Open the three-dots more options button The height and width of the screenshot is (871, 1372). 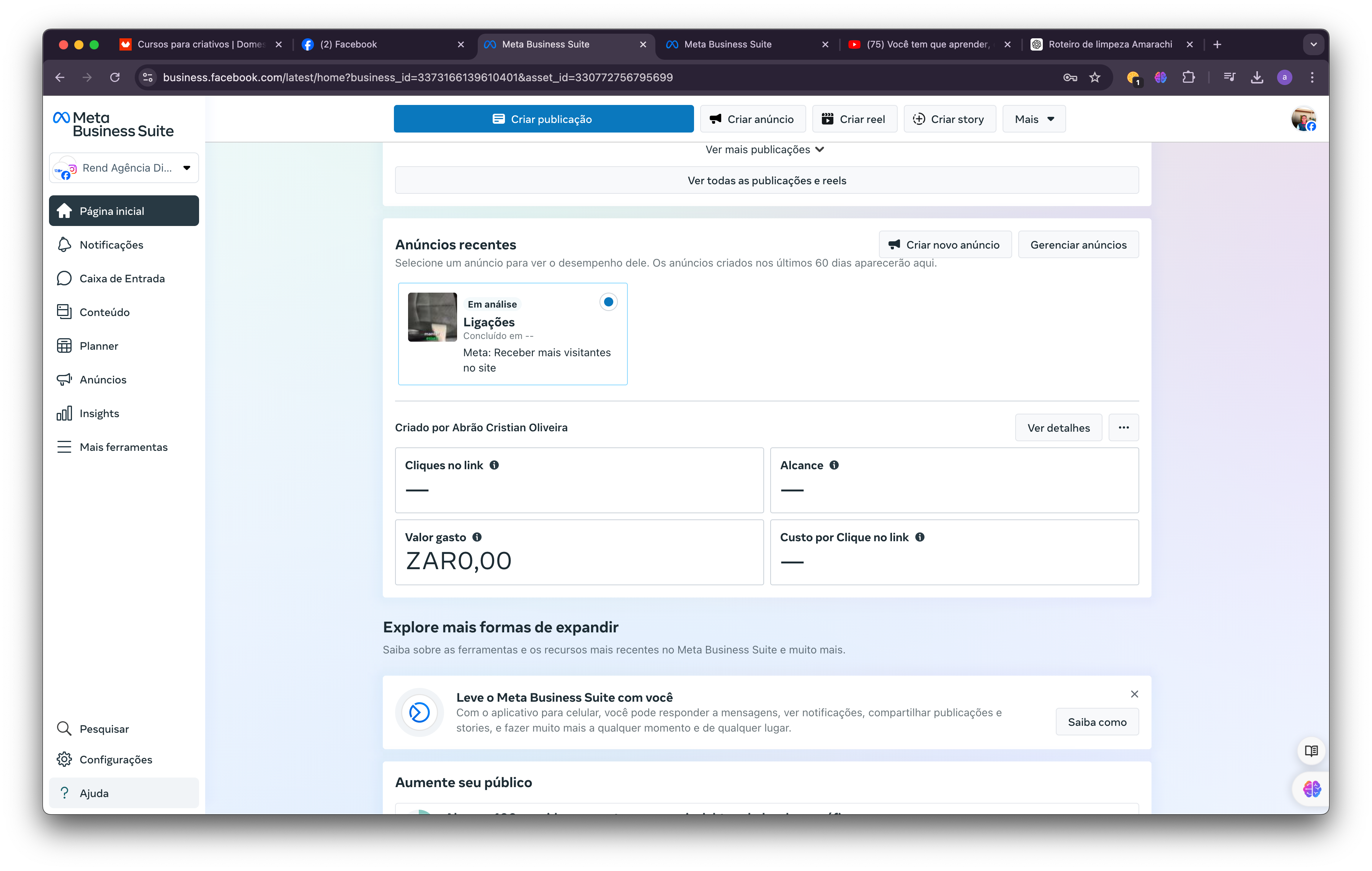(1124, 427)
